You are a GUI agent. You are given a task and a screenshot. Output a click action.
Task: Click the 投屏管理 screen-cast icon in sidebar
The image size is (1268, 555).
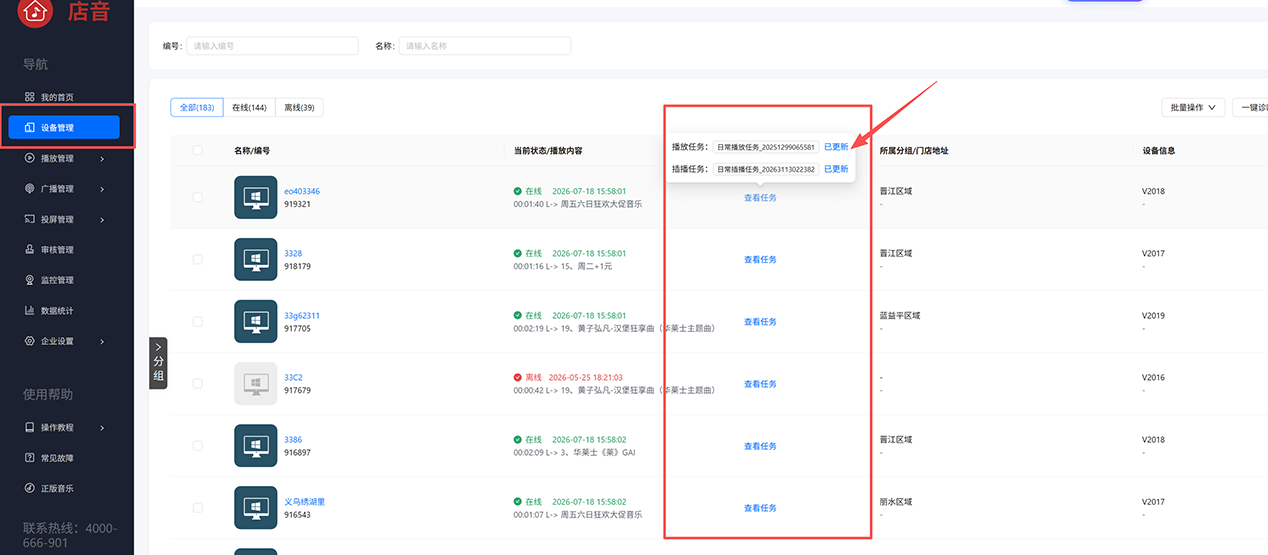click(30, 219)
